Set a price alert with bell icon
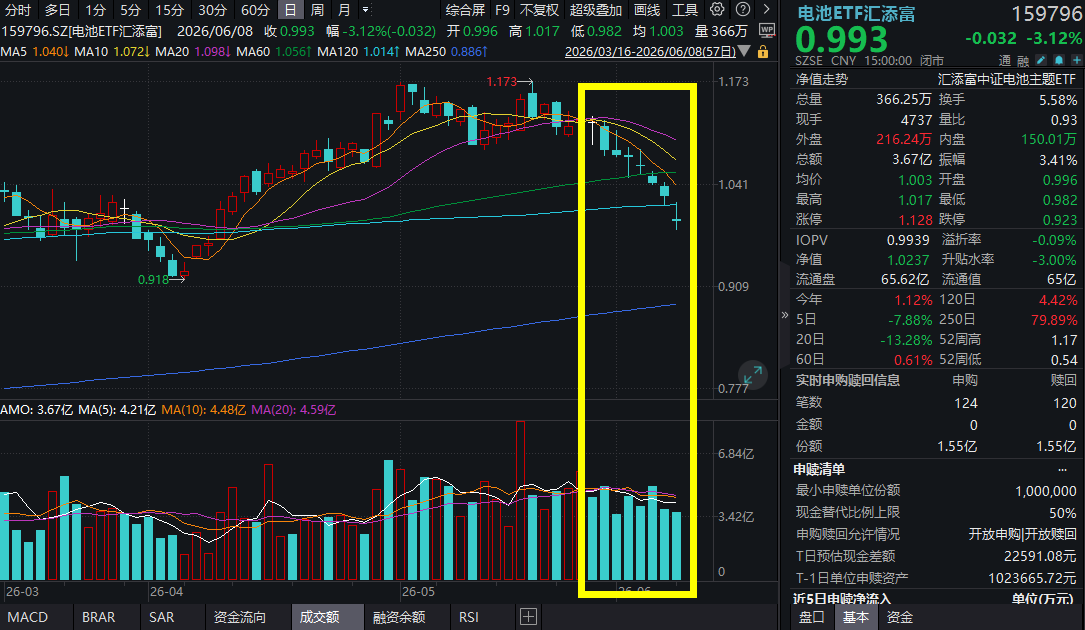This screenshot has height=630, width=1085. coord(1059,61)
